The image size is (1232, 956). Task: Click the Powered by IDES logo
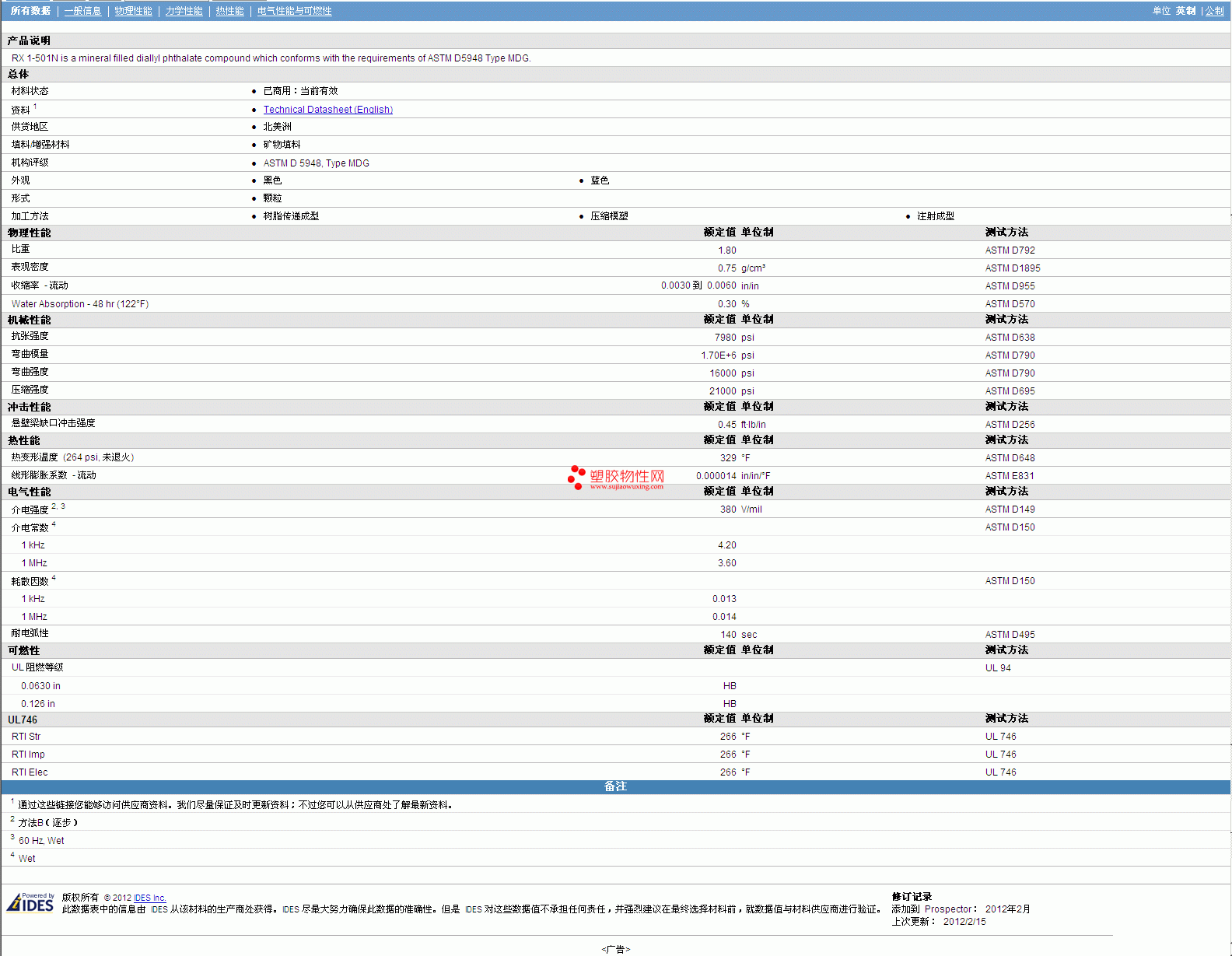pyautogui.click(x=30, y=903)
